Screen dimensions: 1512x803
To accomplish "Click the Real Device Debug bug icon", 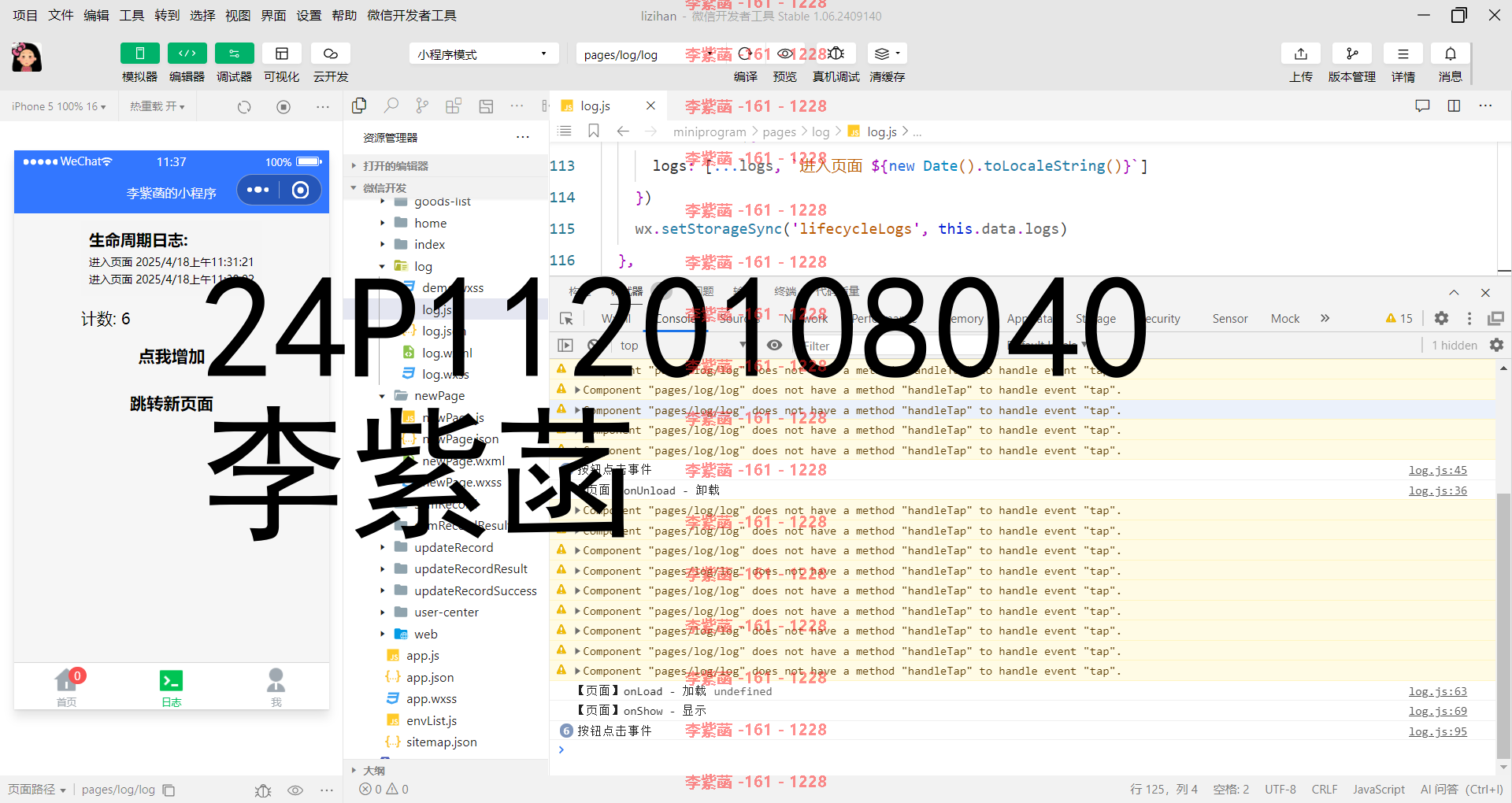I will [836, 54].
